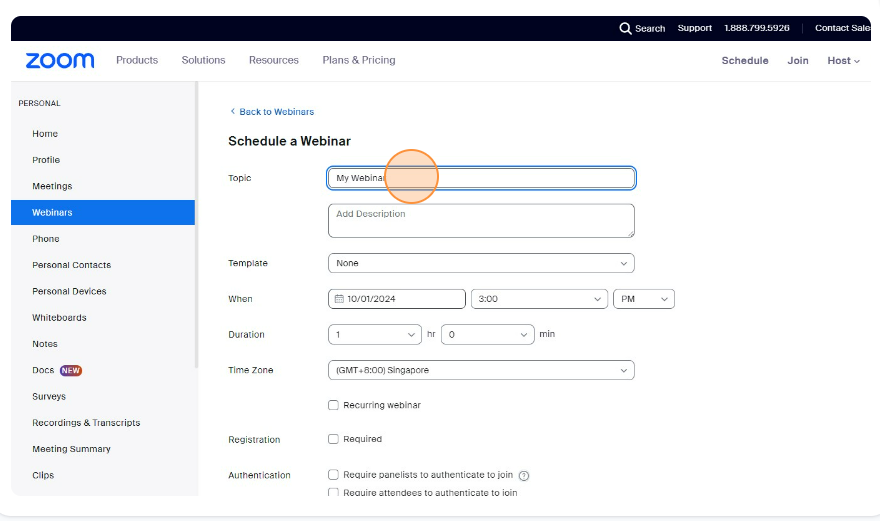Expand the Host menu in header
The image size is (880, 521).
[x=843, y=61]
